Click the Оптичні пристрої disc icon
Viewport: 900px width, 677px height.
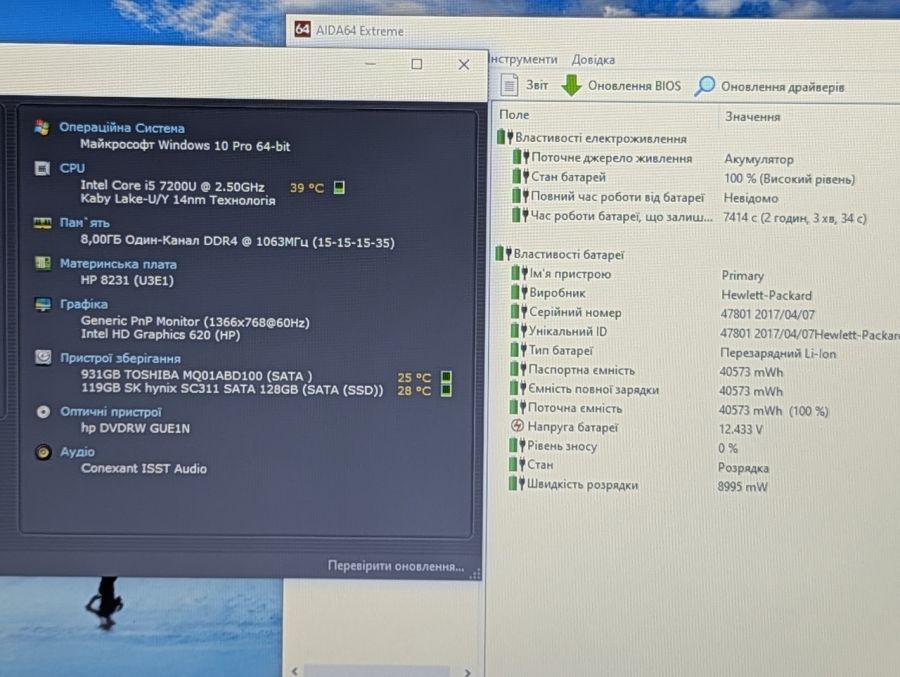(x=43, y=412)
